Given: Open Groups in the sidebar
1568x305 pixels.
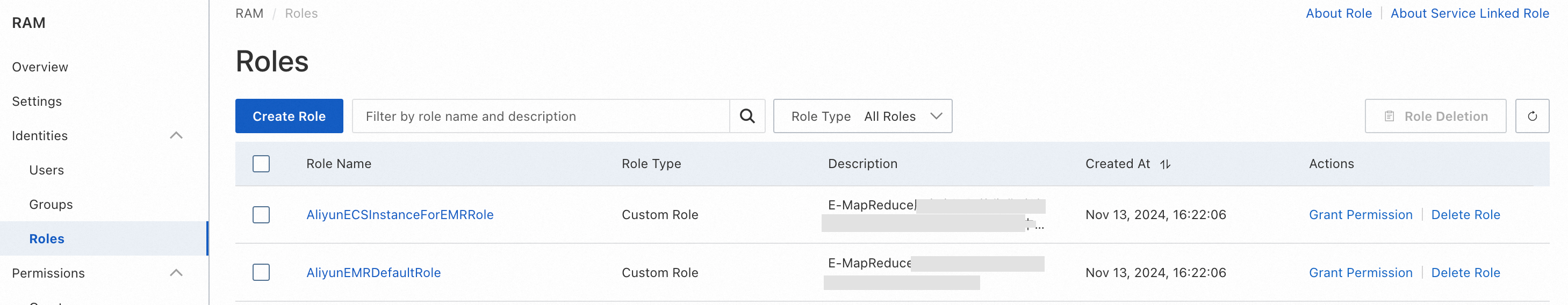Looking at the screenshot, I should tap(51, 205).
